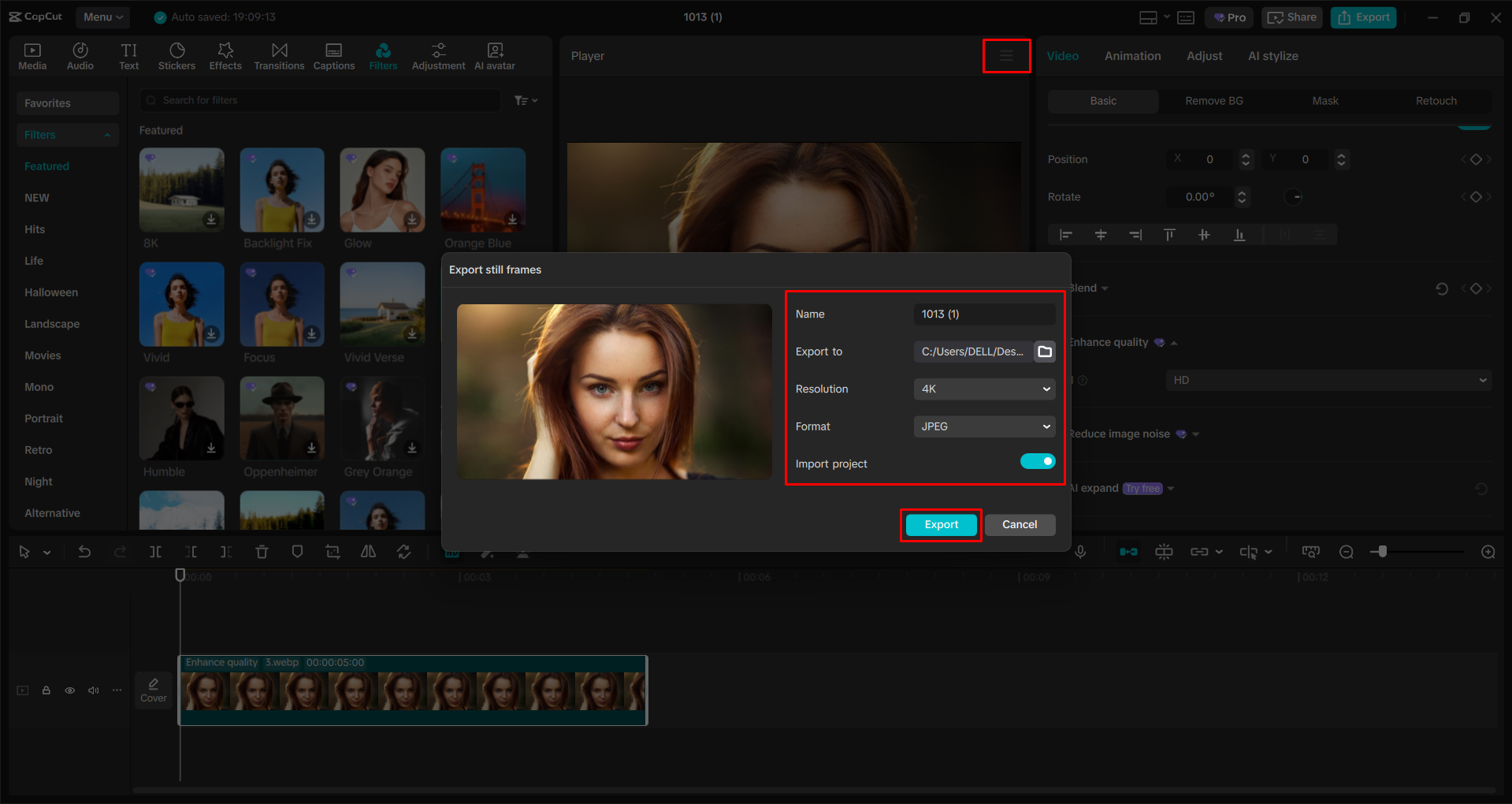
Task: Switch to the Animation tab
Action: click(x=1132, y=55)
